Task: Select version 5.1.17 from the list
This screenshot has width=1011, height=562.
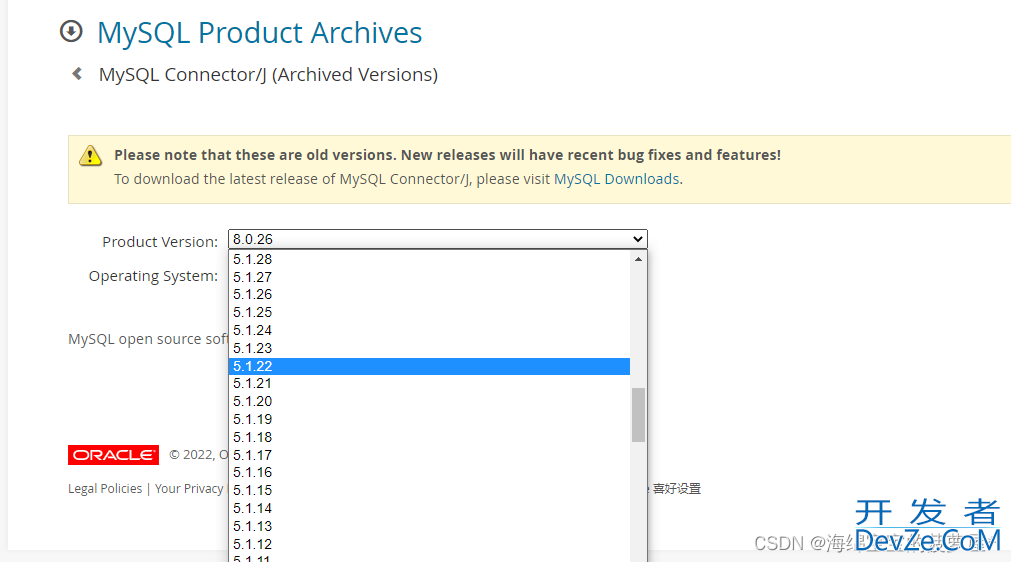Action: click(429, 455)
